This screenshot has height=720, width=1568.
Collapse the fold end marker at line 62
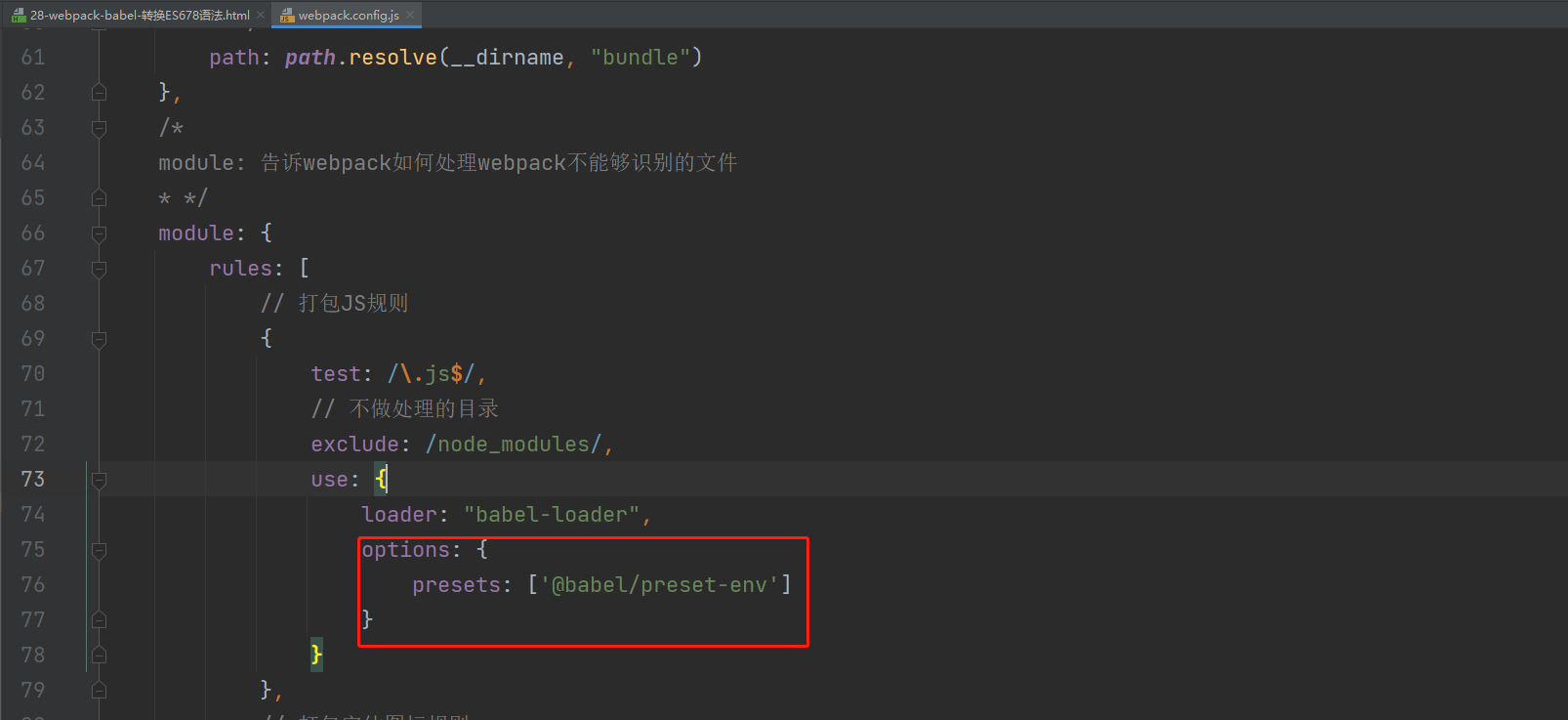(99, 93)
